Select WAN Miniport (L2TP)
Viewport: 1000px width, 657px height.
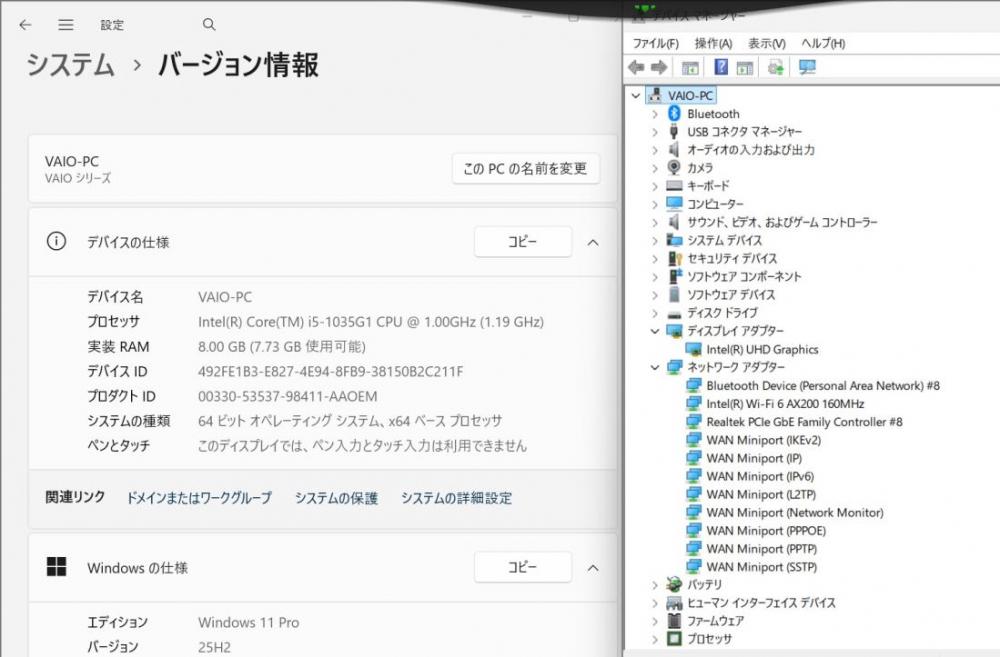(761, 494)
